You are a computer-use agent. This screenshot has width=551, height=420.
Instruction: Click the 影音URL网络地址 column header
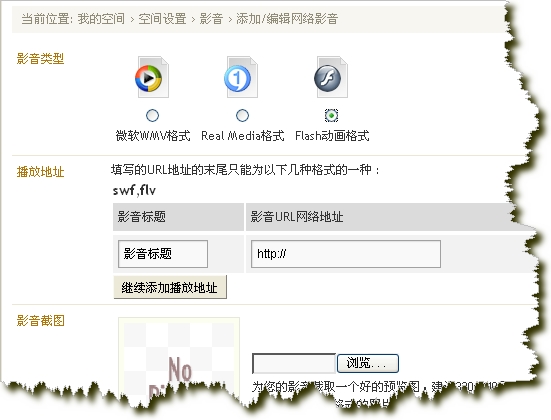coord(297,217)
